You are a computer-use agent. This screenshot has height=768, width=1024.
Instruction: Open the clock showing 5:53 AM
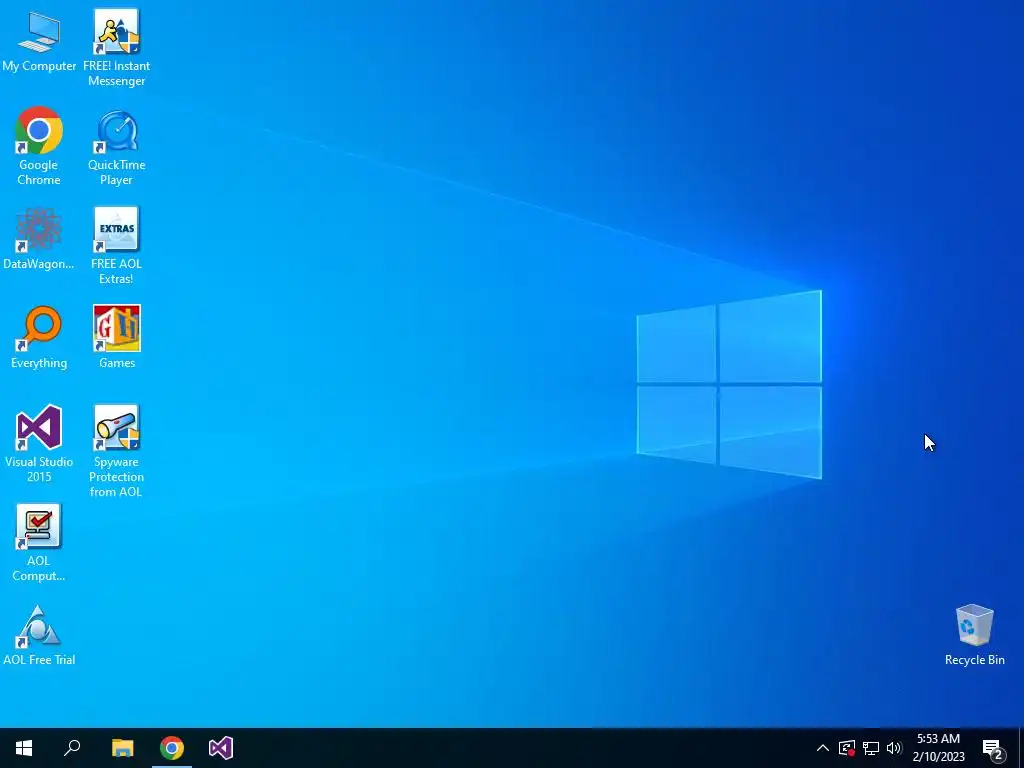(x=938, y=748)
